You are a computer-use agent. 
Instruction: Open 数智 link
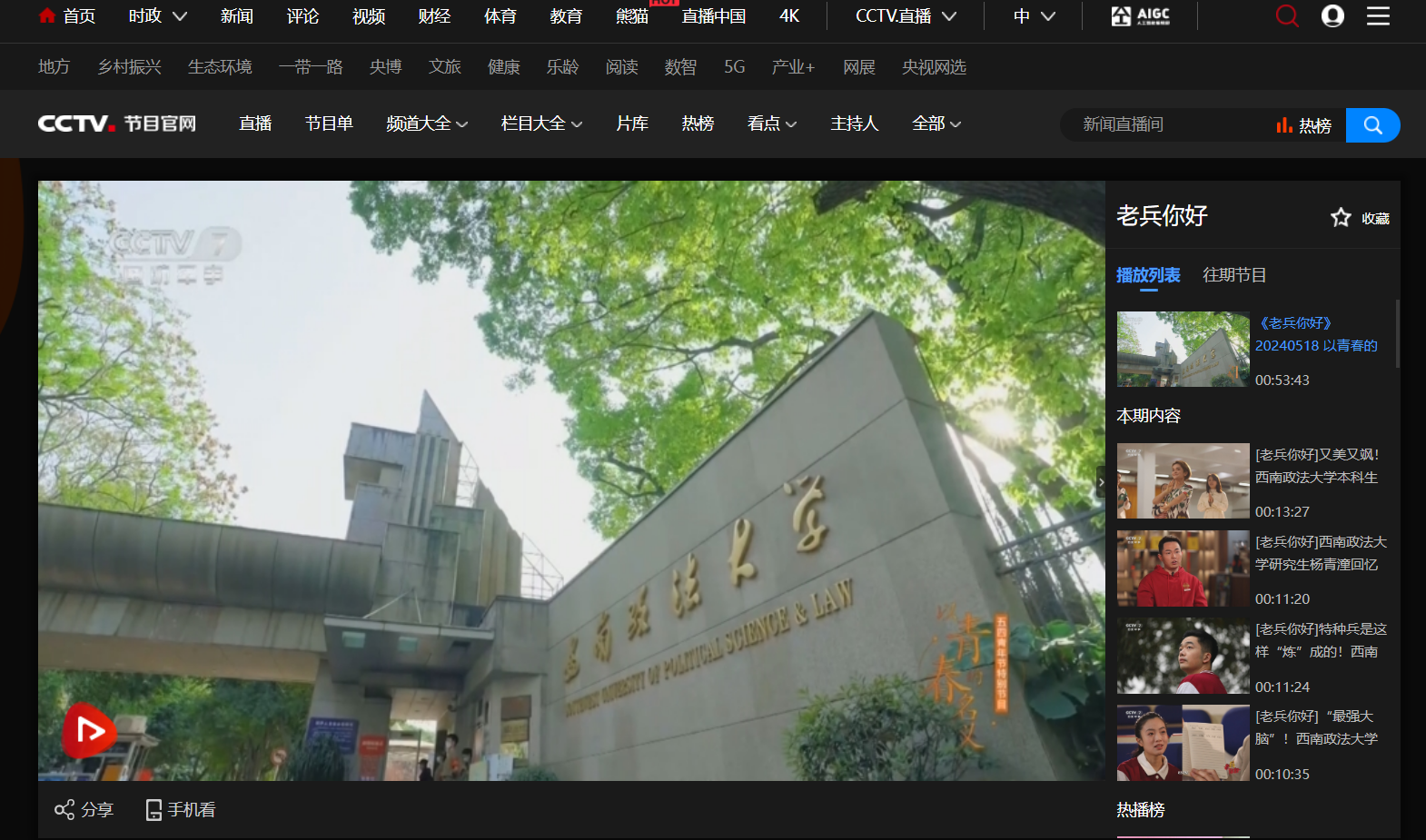point(681,67)
